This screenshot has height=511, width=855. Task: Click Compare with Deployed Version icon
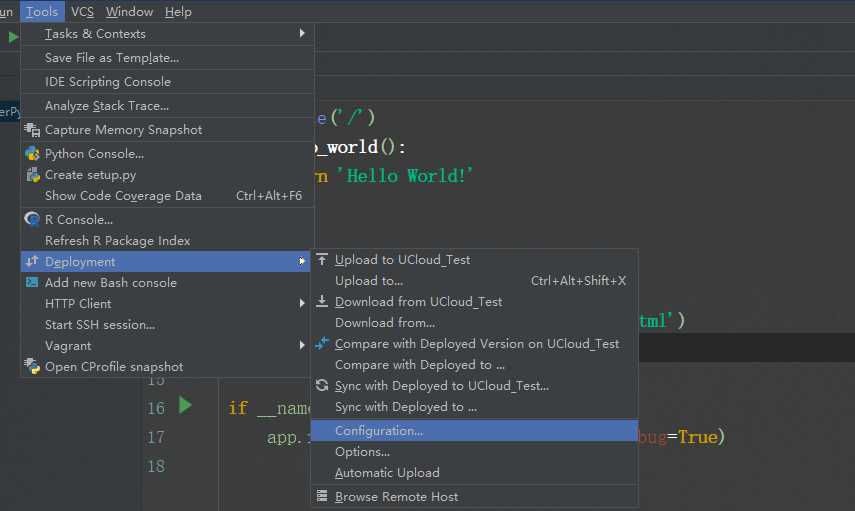322,344
